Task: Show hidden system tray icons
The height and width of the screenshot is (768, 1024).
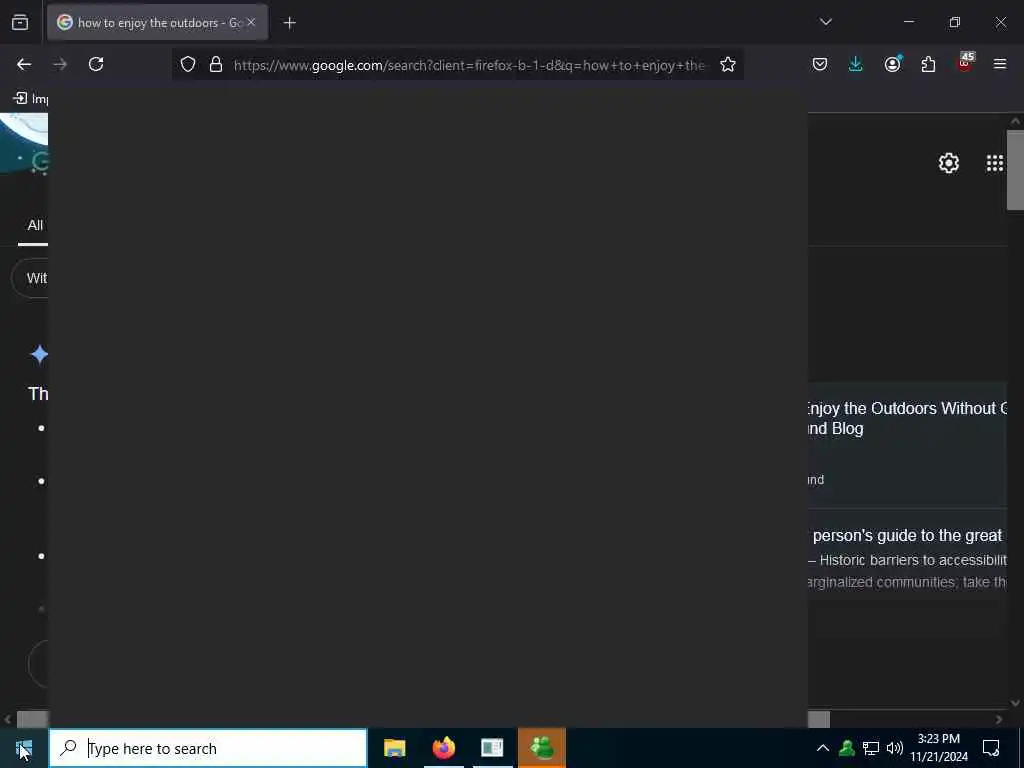Action: pyautogui.click(x=823, y=748)
